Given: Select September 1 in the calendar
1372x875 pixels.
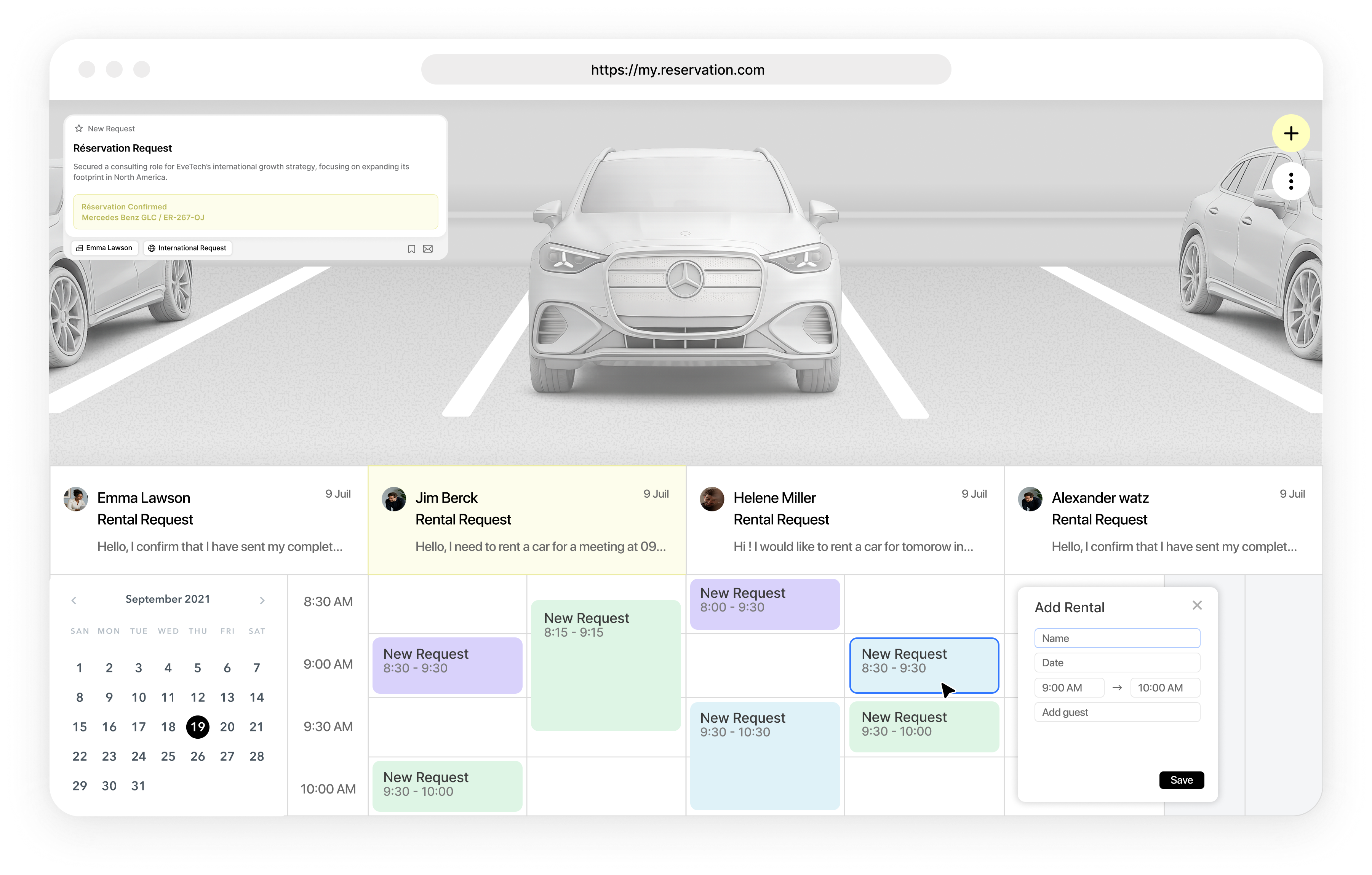Looking at the screenshot, I should pos(80,667).
